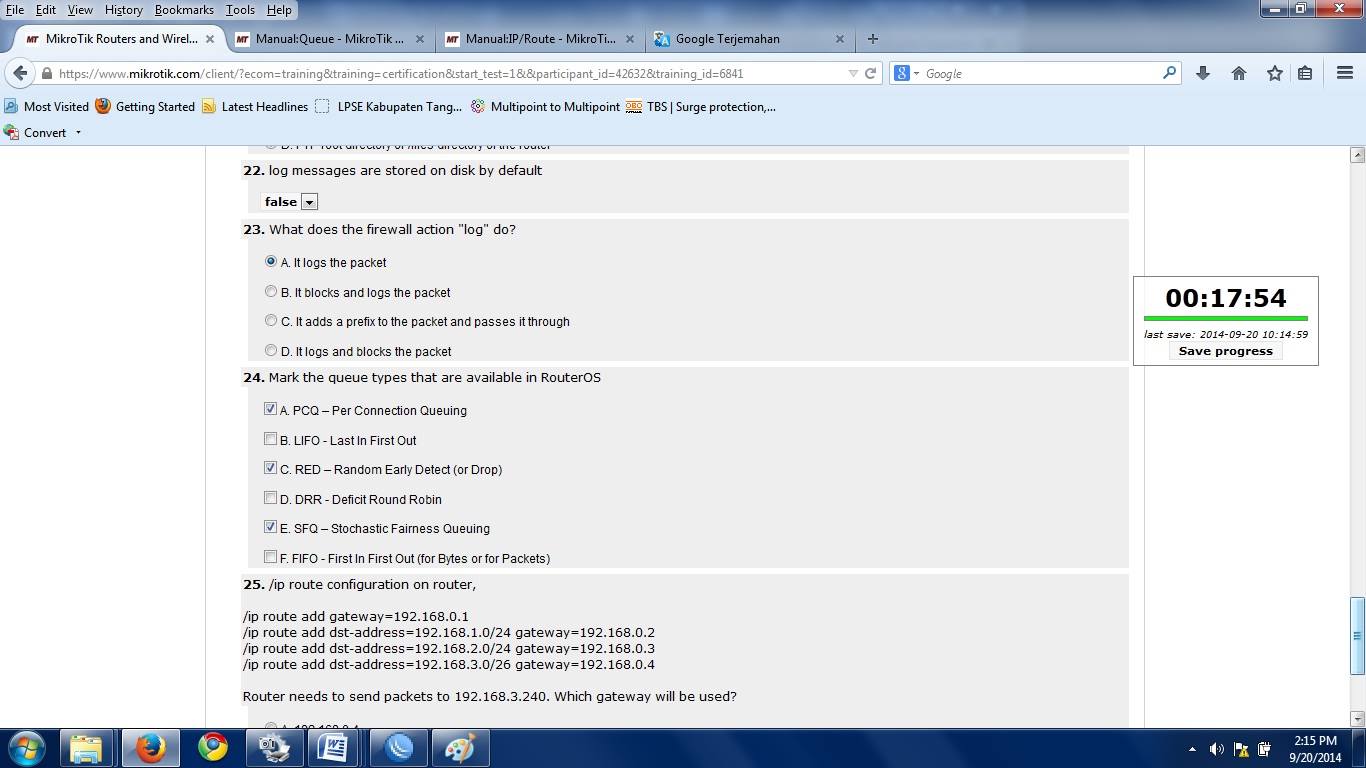Viewport: 1366px width, 768px height.
Task: Go to the Firefox home page
Action: point(1239,73)
